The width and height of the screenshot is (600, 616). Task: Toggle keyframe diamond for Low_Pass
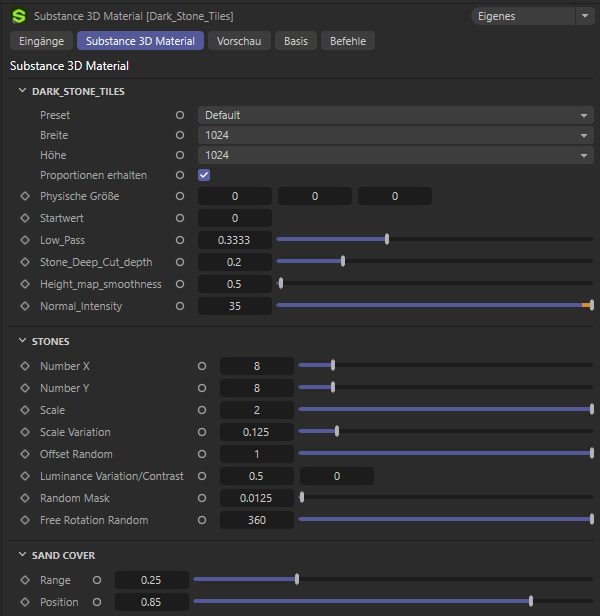pos(25,240)
